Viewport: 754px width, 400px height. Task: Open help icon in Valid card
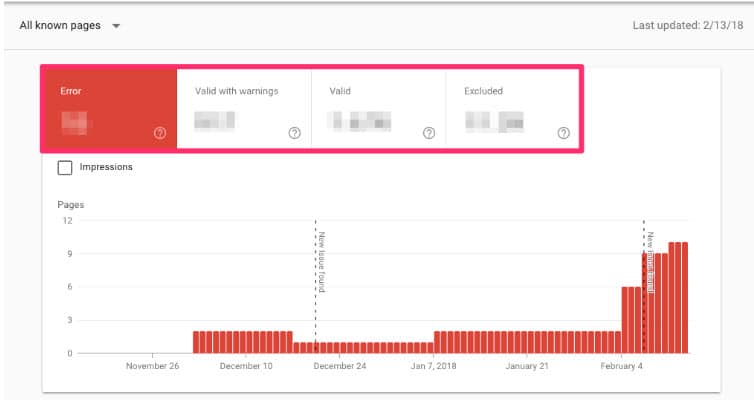click(429, 133)
